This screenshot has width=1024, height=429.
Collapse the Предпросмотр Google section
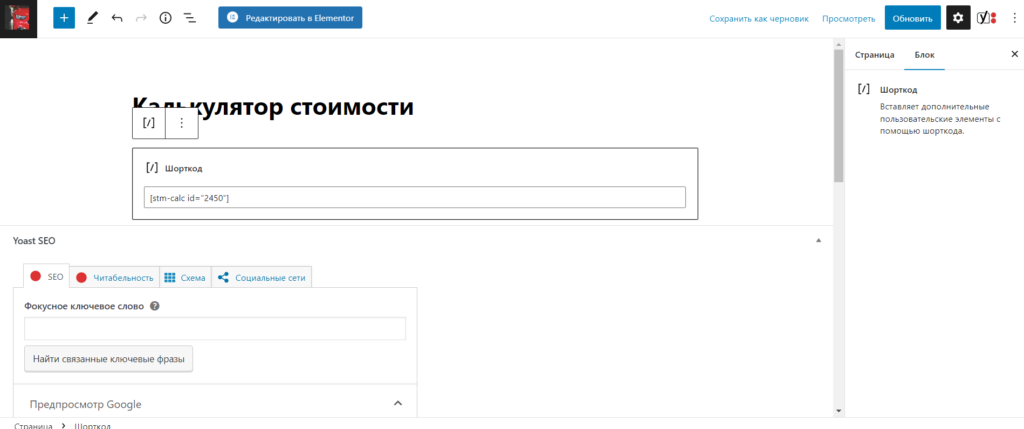[x=398, y=404]
